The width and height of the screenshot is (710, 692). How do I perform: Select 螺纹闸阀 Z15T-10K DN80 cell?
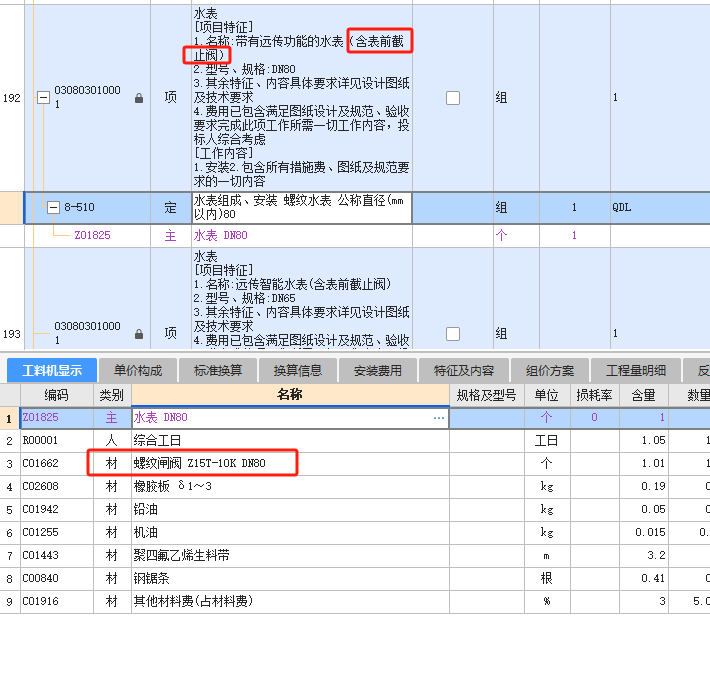tap(290, 464)
